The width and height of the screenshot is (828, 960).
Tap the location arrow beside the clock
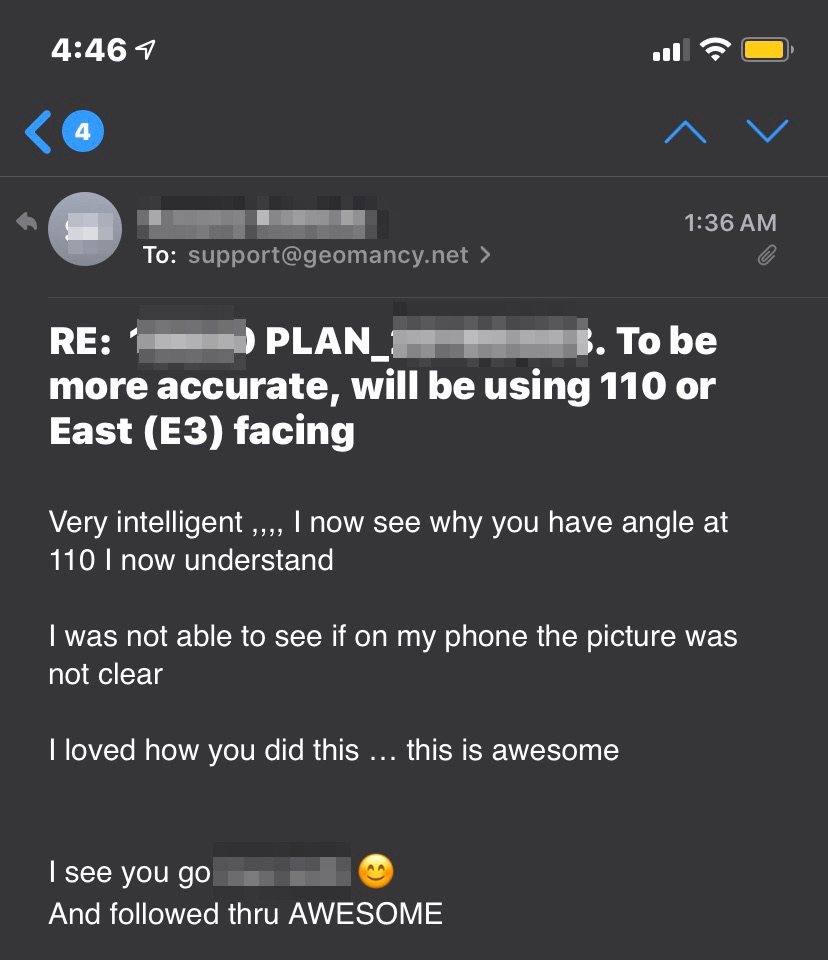point(147,49)
